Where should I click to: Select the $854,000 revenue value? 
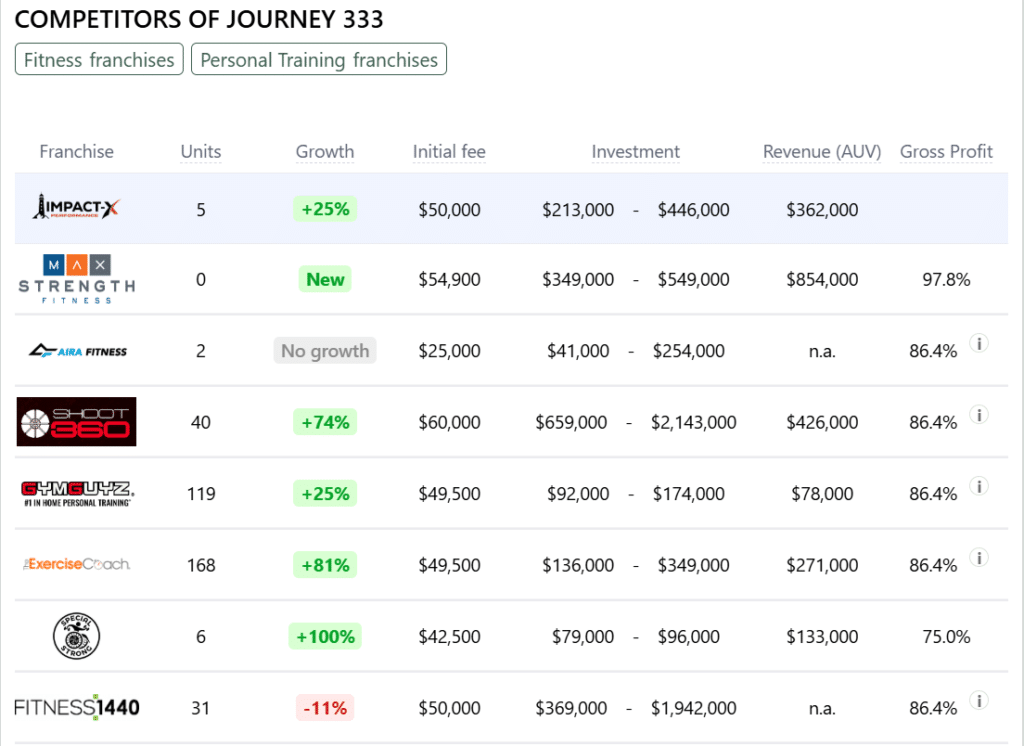(822, 280)
